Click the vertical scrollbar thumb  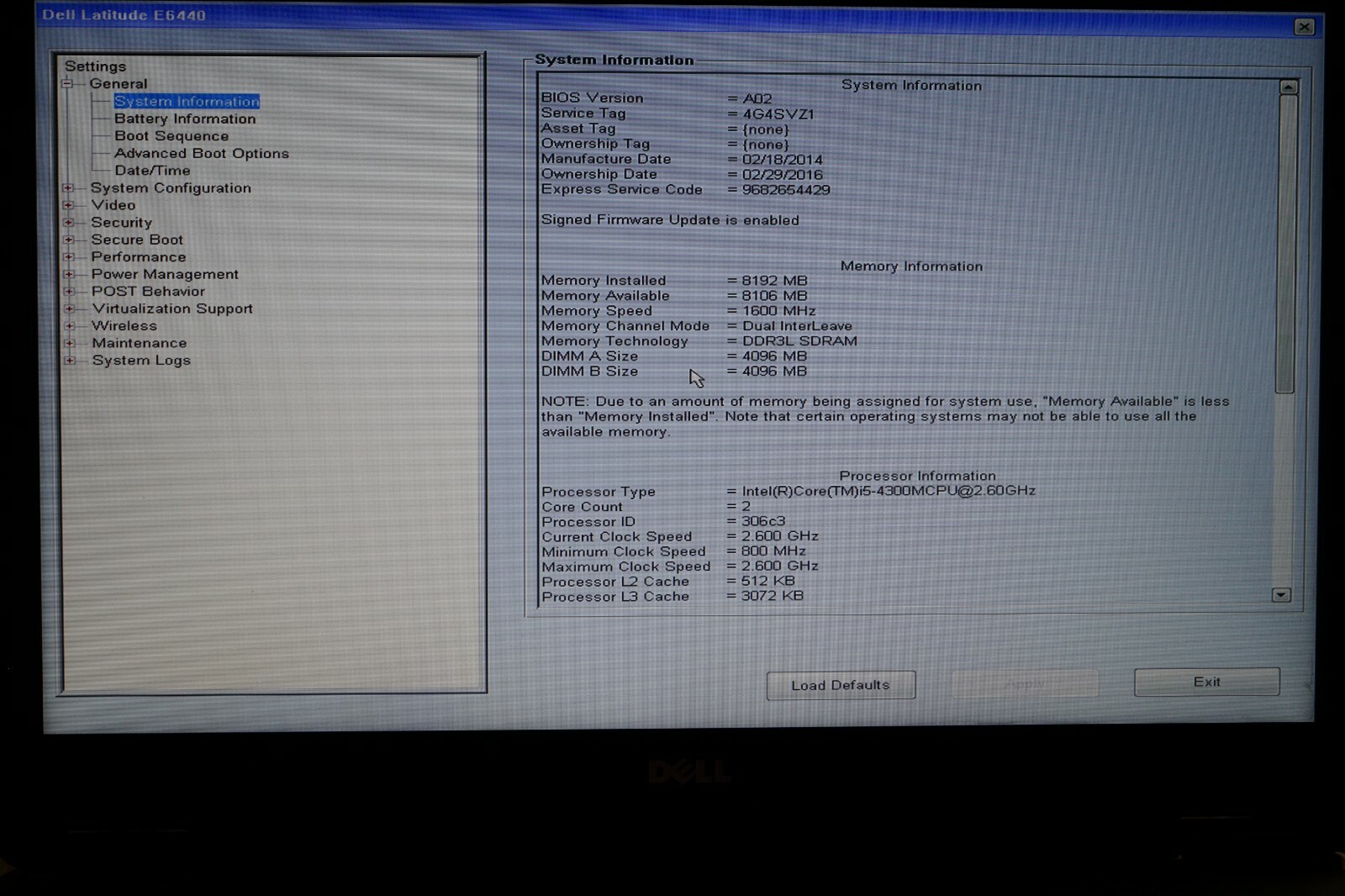pos(1286,244)
